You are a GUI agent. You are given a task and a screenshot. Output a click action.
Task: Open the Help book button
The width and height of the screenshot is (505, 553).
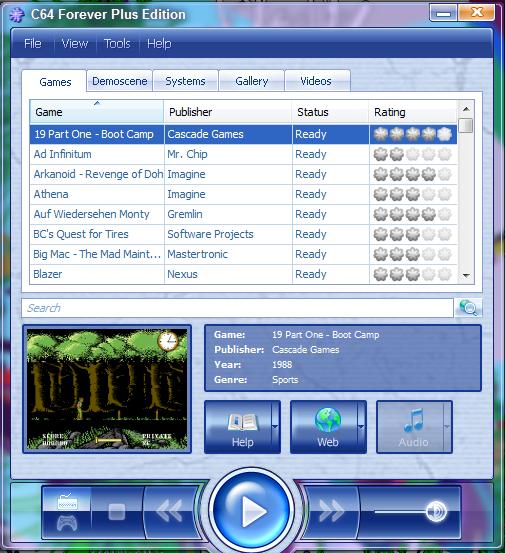point(238,427)
